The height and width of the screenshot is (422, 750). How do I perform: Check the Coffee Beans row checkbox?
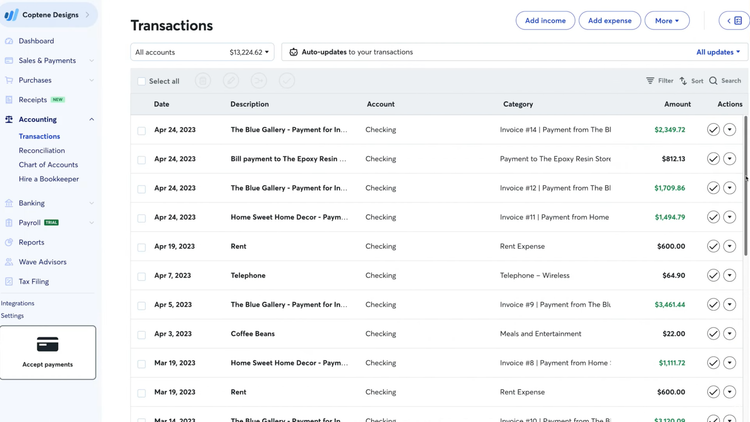point(142,335)
